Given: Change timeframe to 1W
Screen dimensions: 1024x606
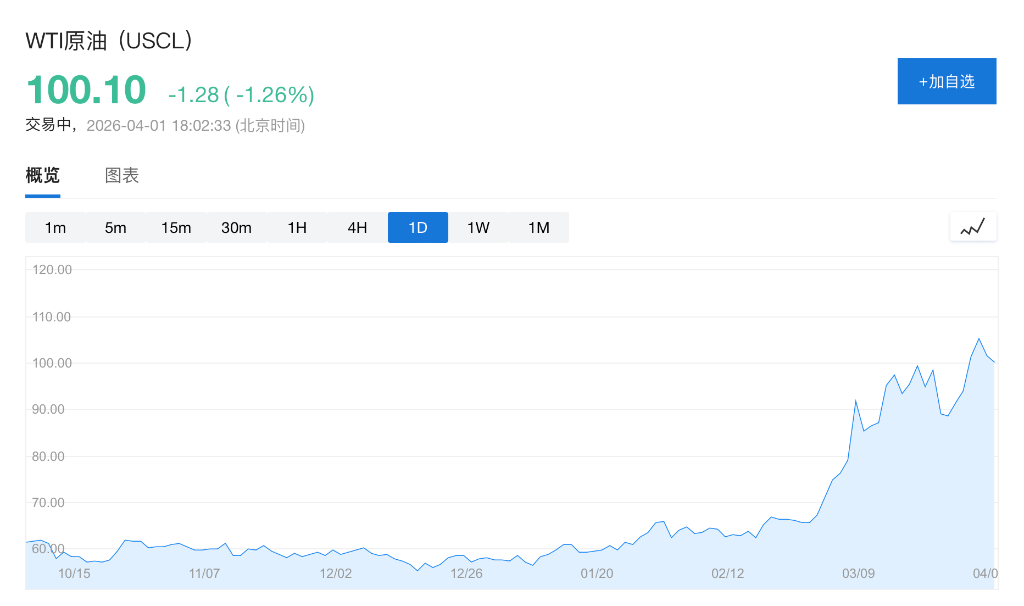Looking at the screenshot, I should click(x=478, y=228).
